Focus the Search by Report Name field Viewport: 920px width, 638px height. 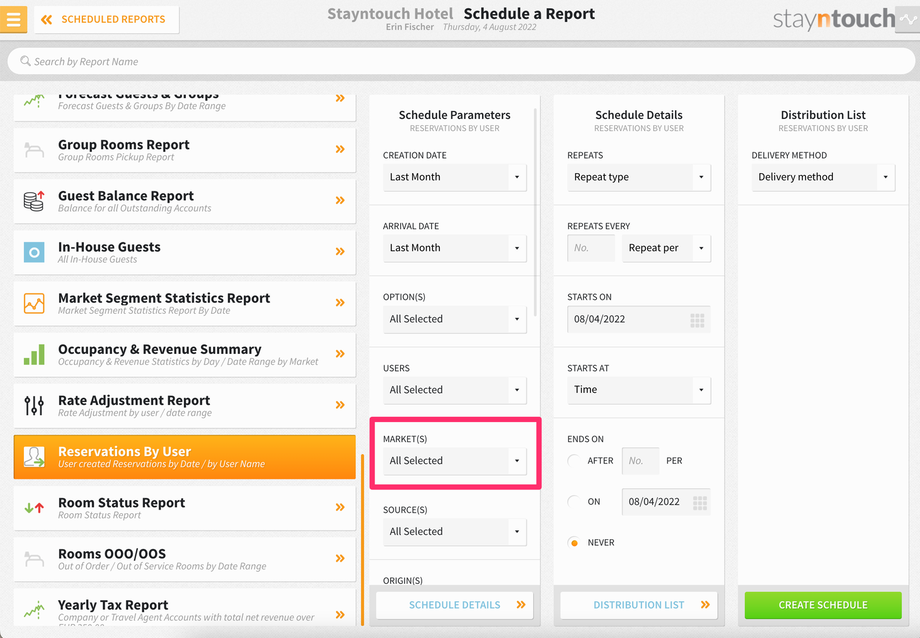(x=461, y=61)
